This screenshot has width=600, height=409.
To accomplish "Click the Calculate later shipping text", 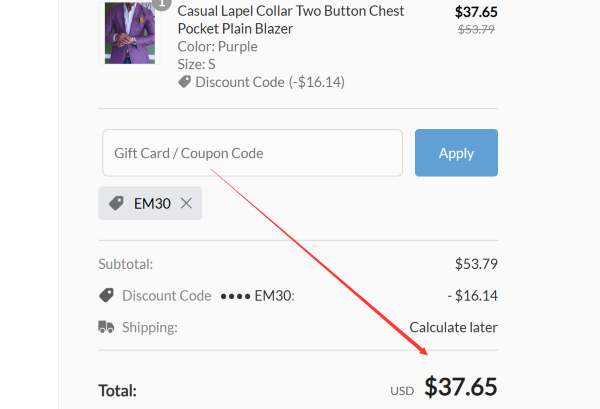I will tap(453, 327).
